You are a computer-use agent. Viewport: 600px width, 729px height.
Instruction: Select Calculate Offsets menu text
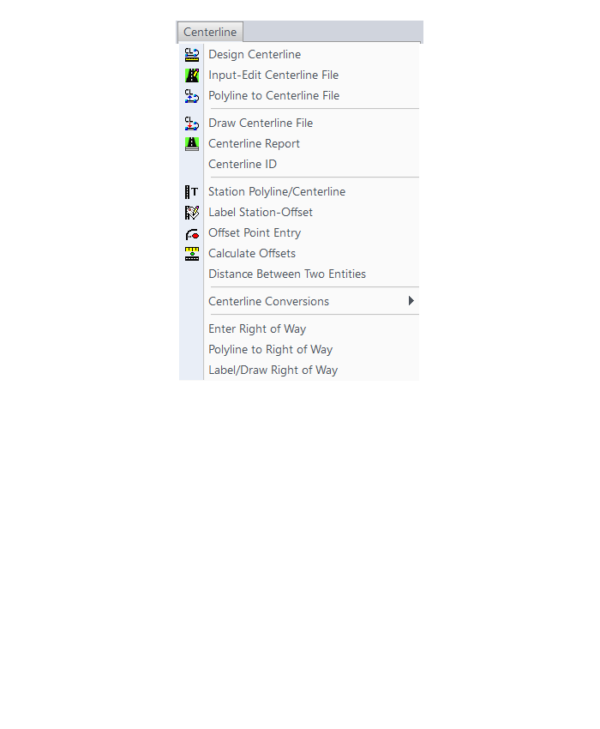pos(252,253)
